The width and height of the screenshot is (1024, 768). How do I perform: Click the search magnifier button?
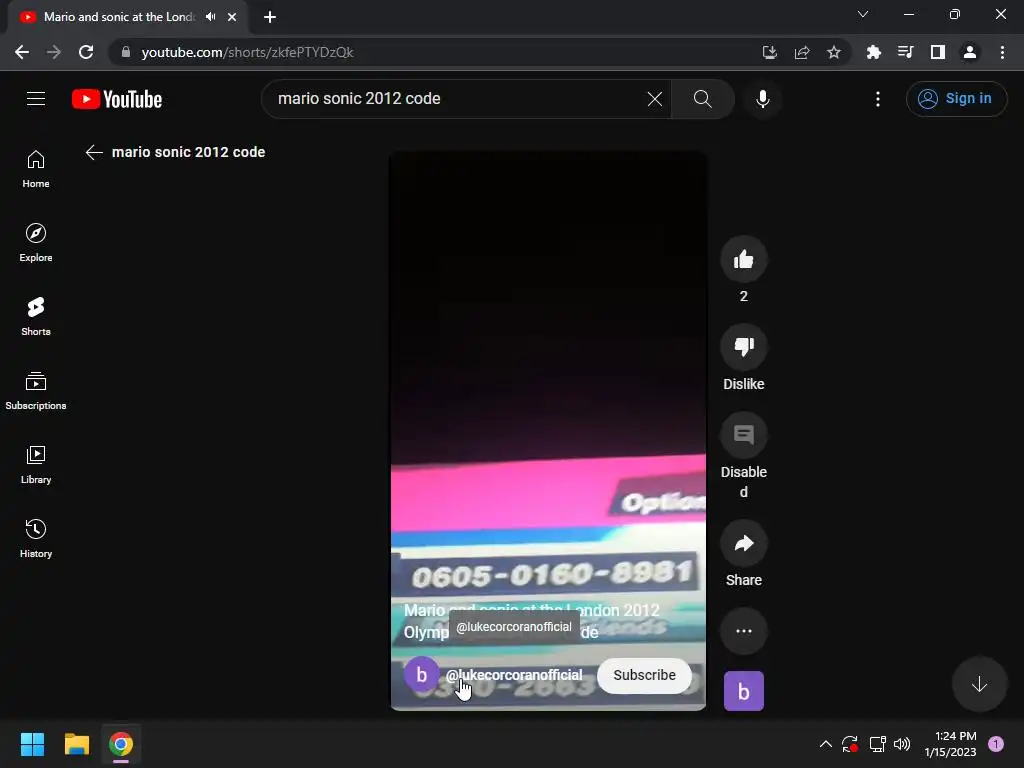(x=703, y=99)
